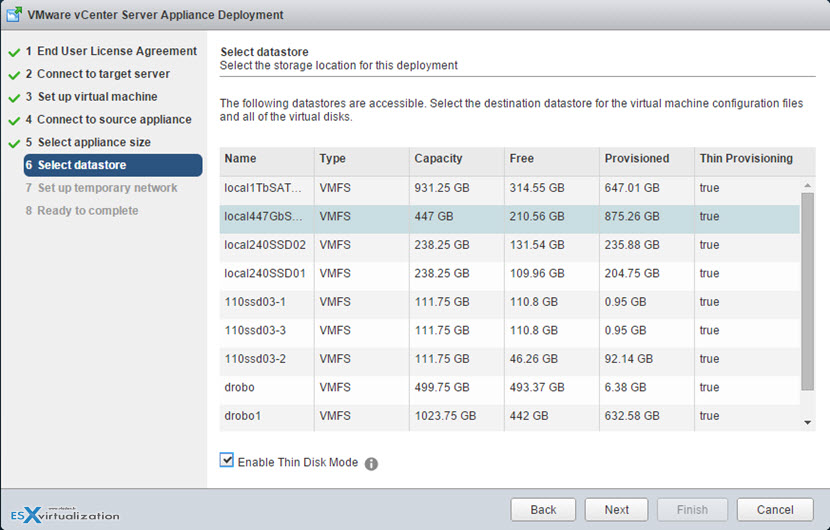Toggle the Enable Thin Disk Mode checkbox
This screenshot has width=830, height=530.
coord(227,460)
